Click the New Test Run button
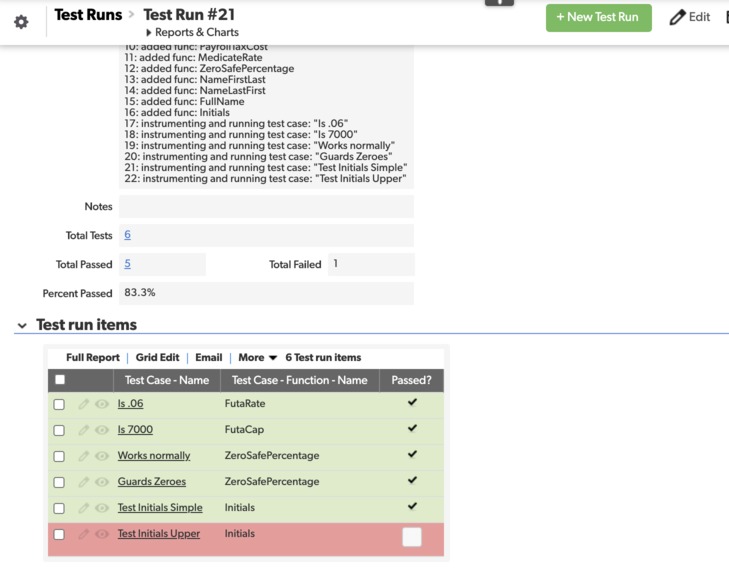 pyautogui.click(x=598, y=18)
